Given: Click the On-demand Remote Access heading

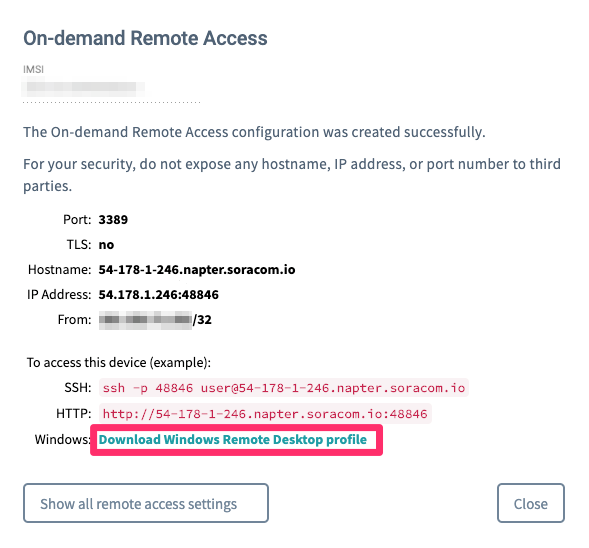Looking at the screenshot, I should click(x=145, y=38).
